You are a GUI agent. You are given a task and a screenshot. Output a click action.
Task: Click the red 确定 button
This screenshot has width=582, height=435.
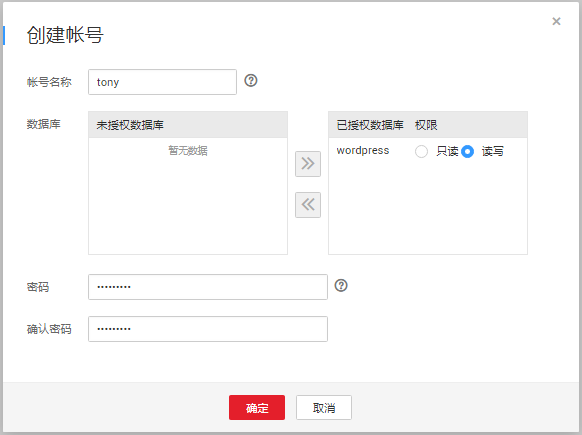click(x=257, y=408)
